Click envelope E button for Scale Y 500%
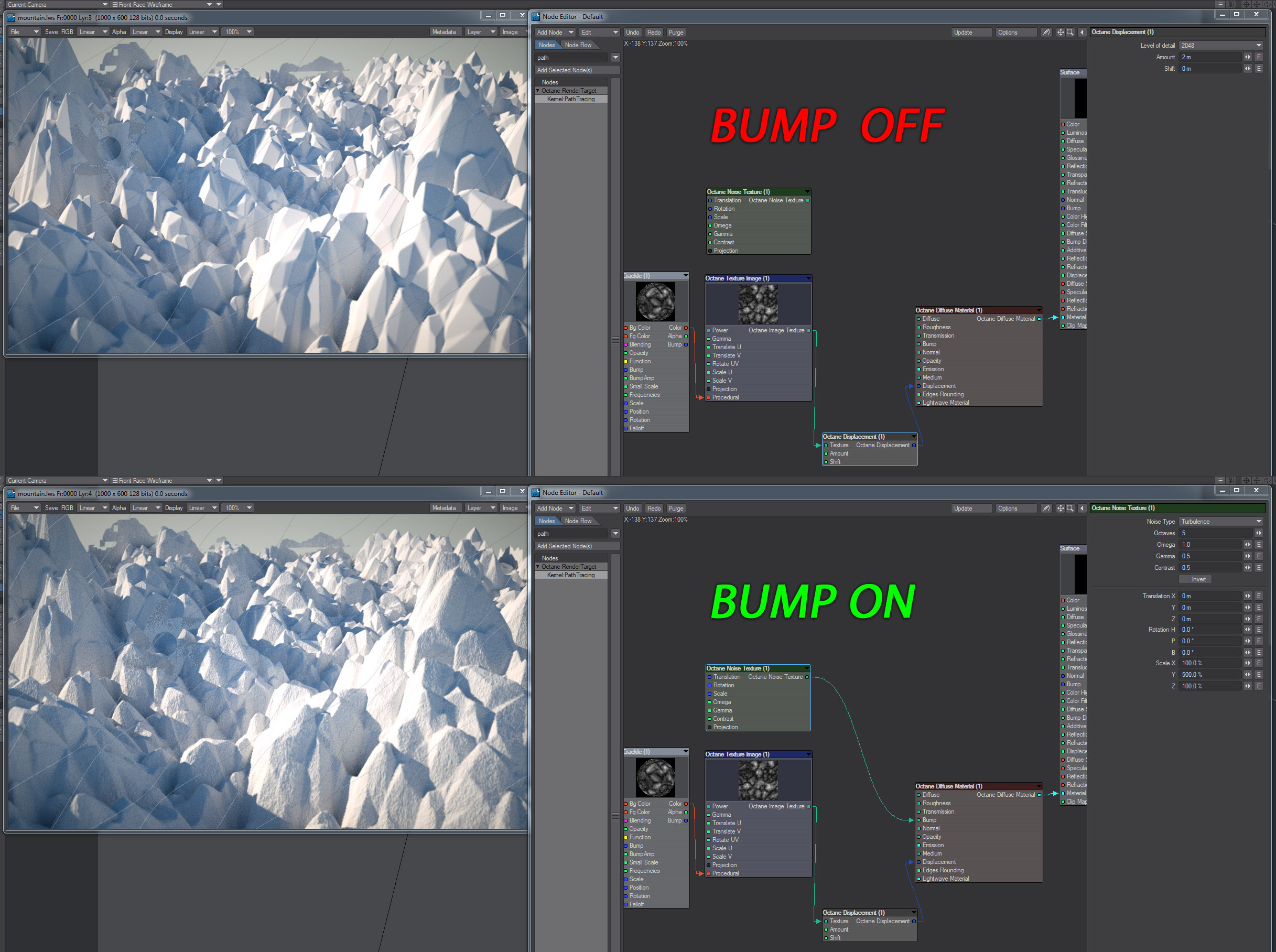 1259,675
